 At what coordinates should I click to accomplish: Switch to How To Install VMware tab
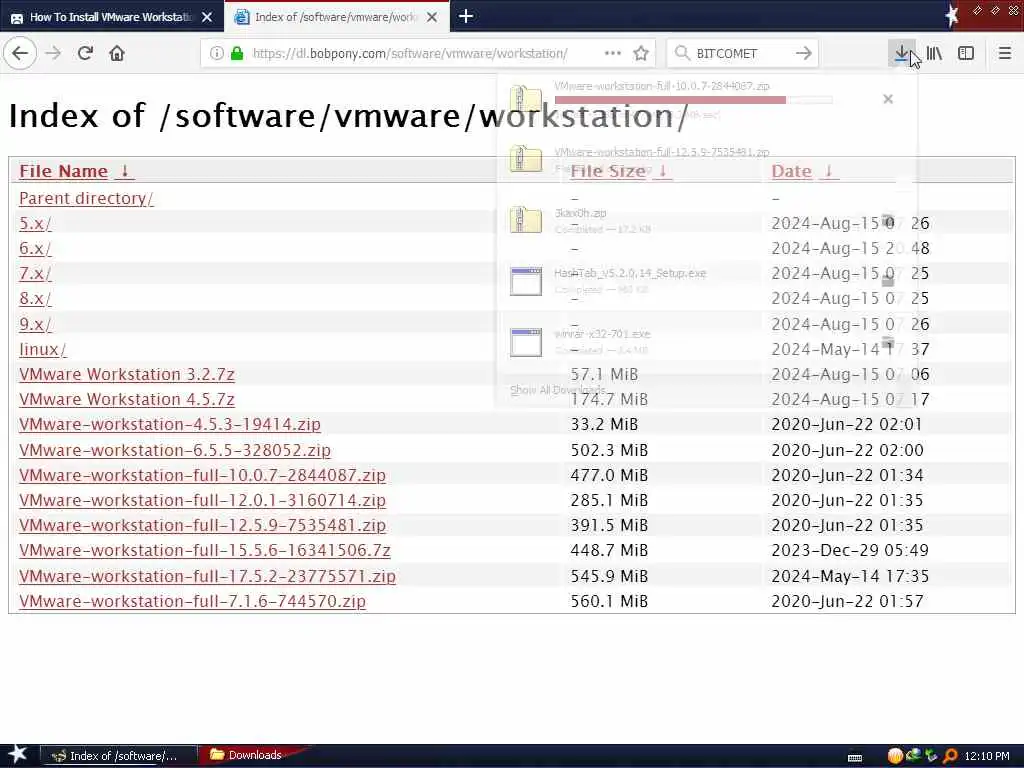(x=112, y=17)
